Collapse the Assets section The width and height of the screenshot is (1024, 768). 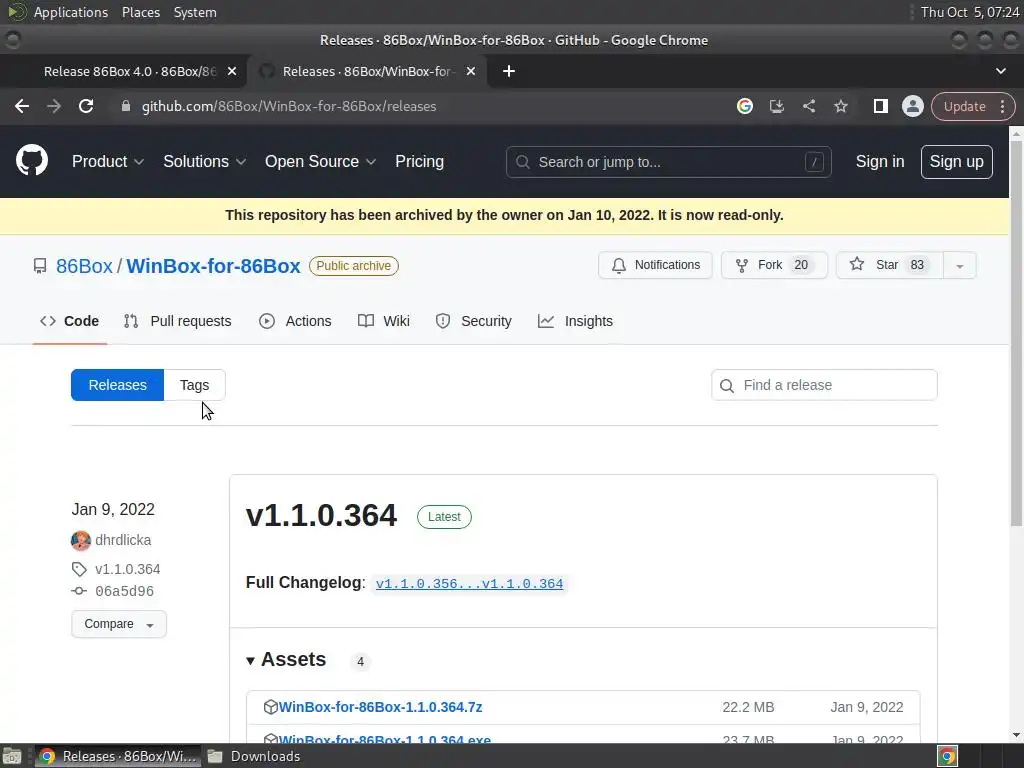tap(285, 660)
